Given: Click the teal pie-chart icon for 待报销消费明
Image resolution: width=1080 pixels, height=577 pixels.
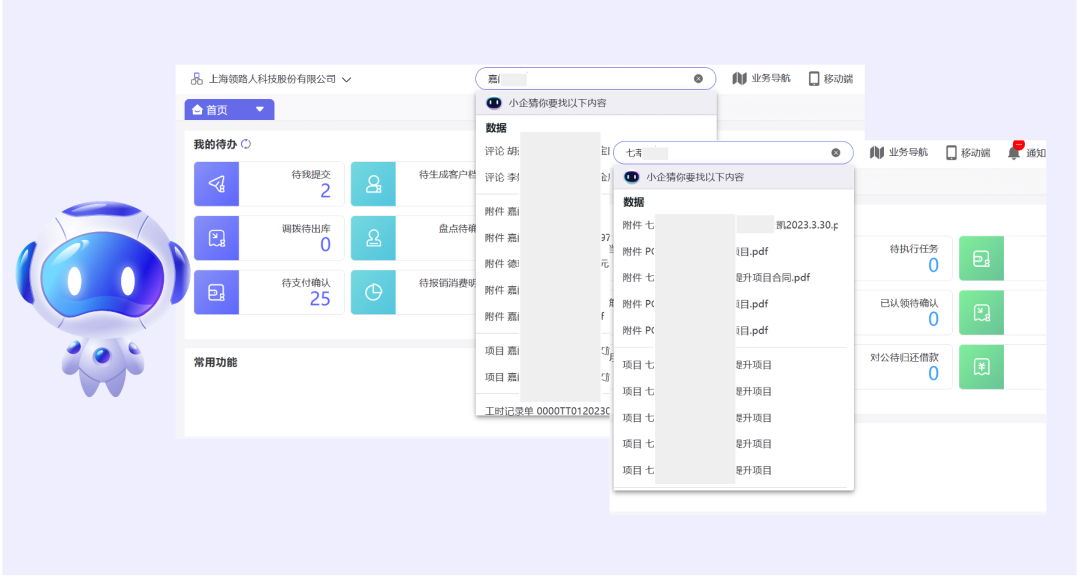Looking at the screenshot, I should (x=373, y=292).
